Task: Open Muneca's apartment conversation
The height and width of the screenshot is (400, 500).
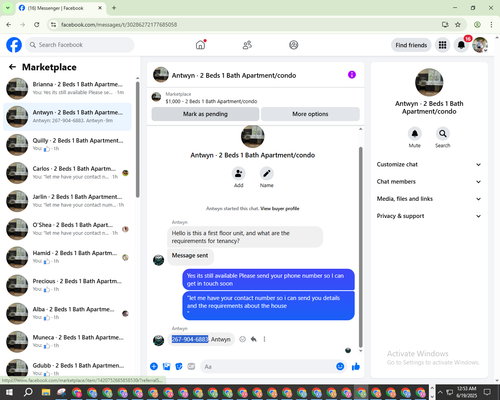Action: coord(68,341)
